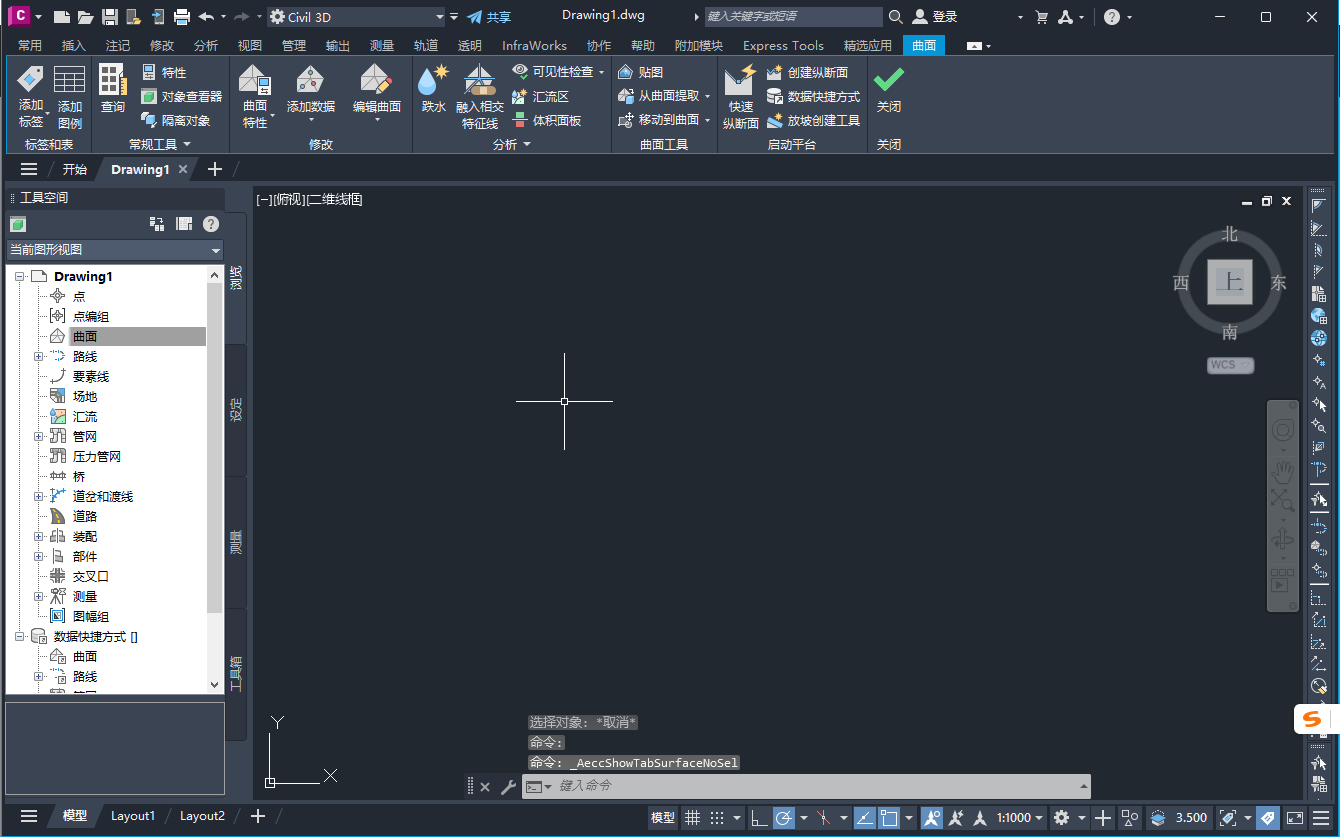The height and width of the screenshot is (837, 1340).
Task: Toggle ortho mode in status bar
Action: [x=760, y=817]
